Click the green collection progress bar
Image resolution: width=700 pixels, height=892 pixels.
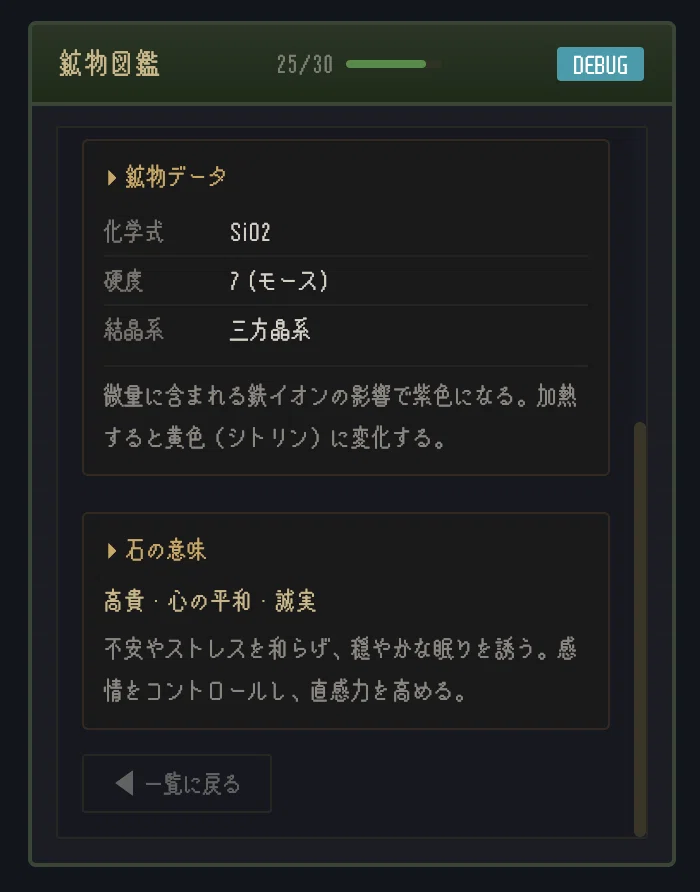point(393,64)
